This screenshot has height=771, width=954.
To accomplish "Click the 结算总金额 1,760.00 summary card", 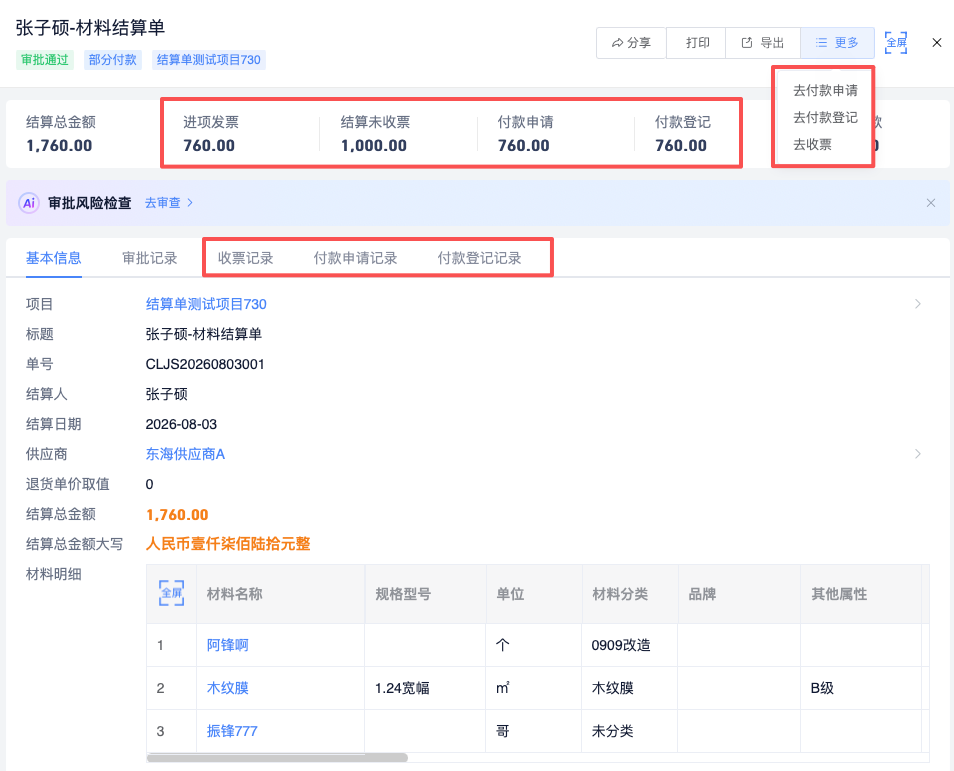I will tap(60, 134).
